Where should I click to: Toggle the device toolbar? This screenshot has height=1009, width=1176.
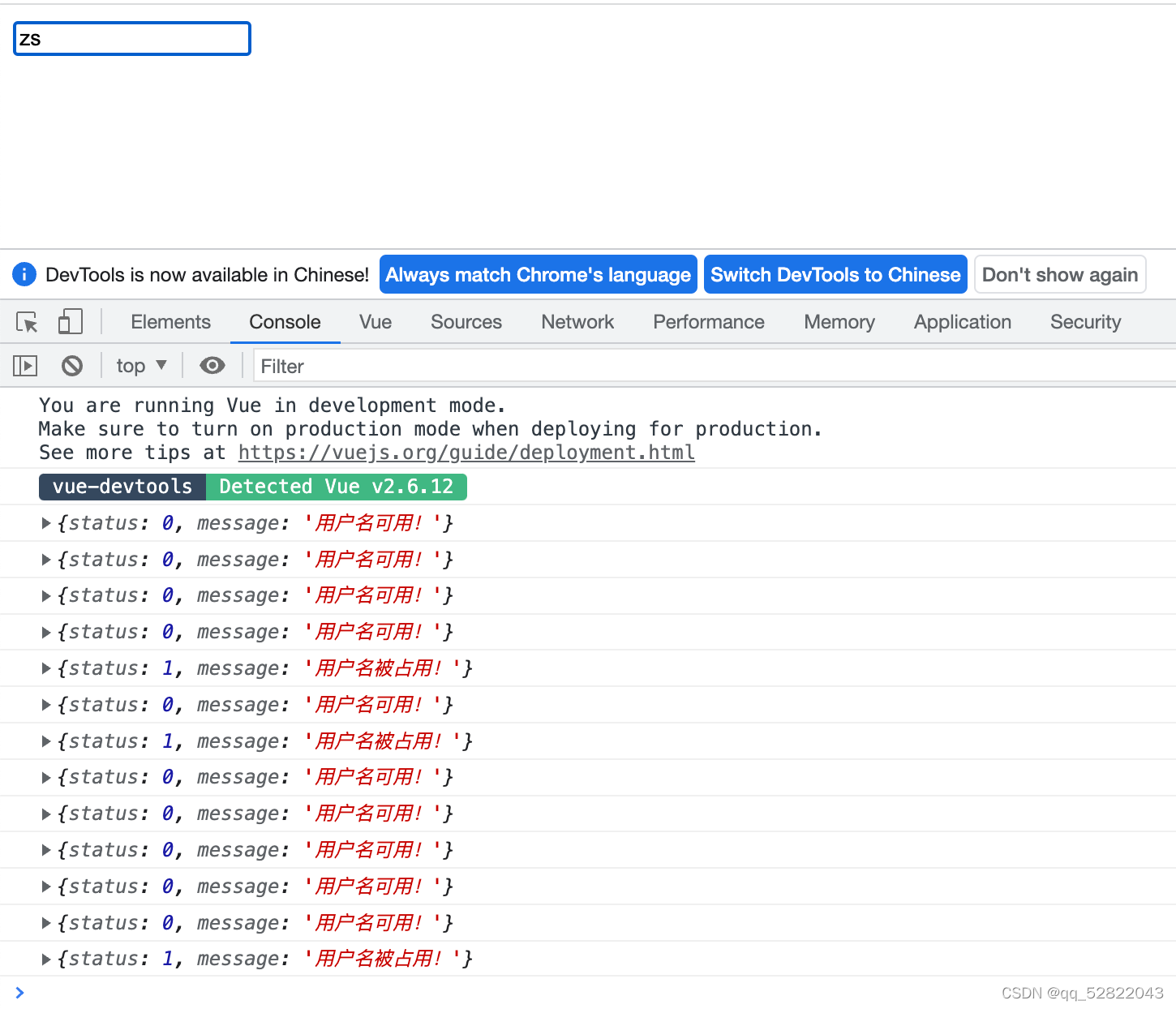pos(70,321)
